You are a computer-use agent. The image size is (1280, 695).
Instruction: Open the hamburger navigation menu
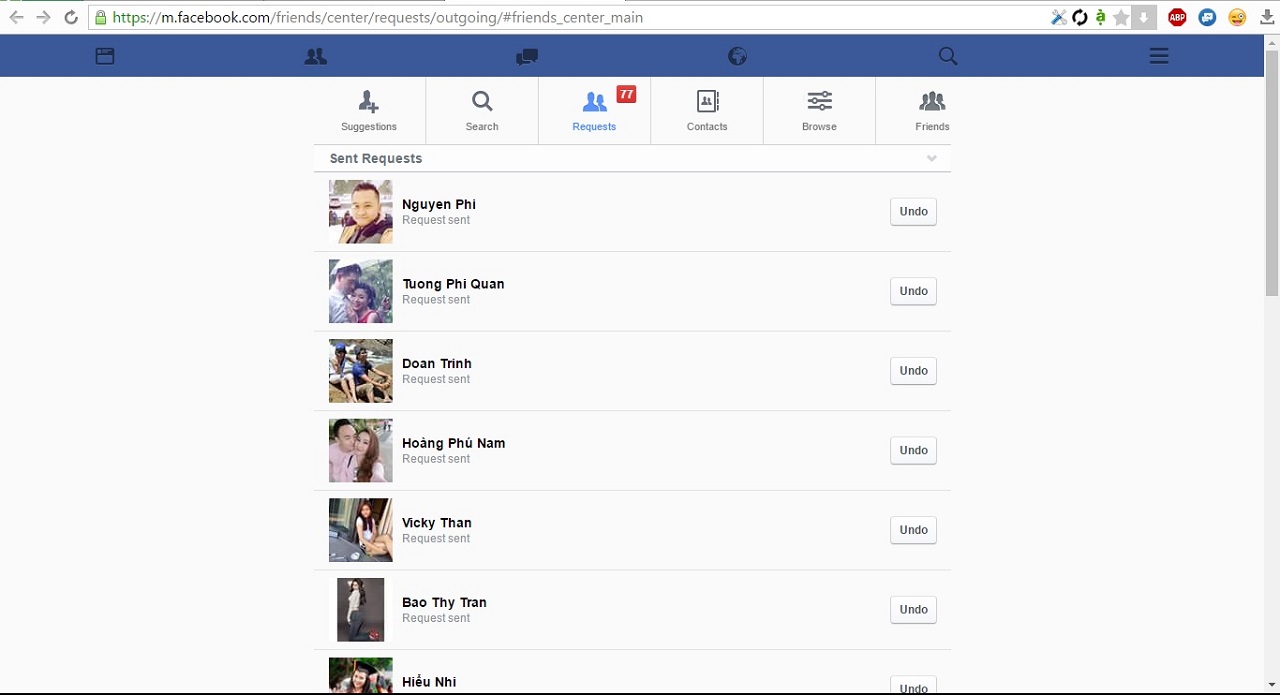click(x=1159, y=56)
